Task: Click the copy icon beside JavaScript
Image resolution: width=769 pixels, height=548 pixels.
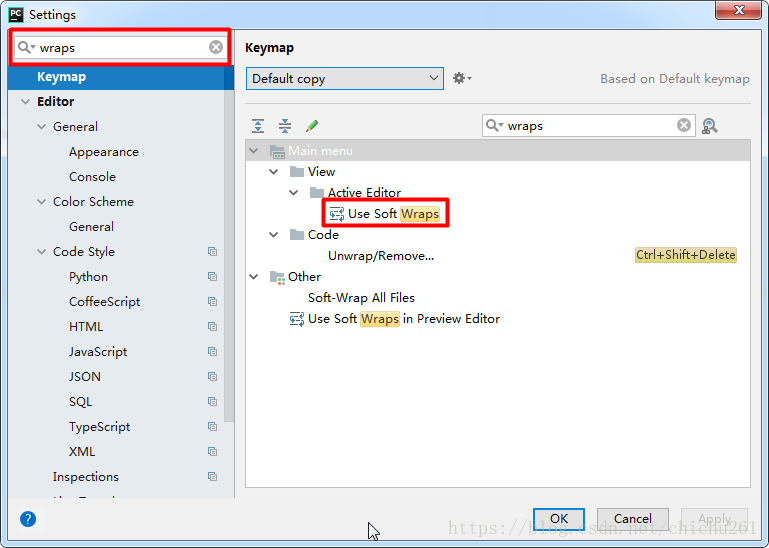Action: pos(212,352)
